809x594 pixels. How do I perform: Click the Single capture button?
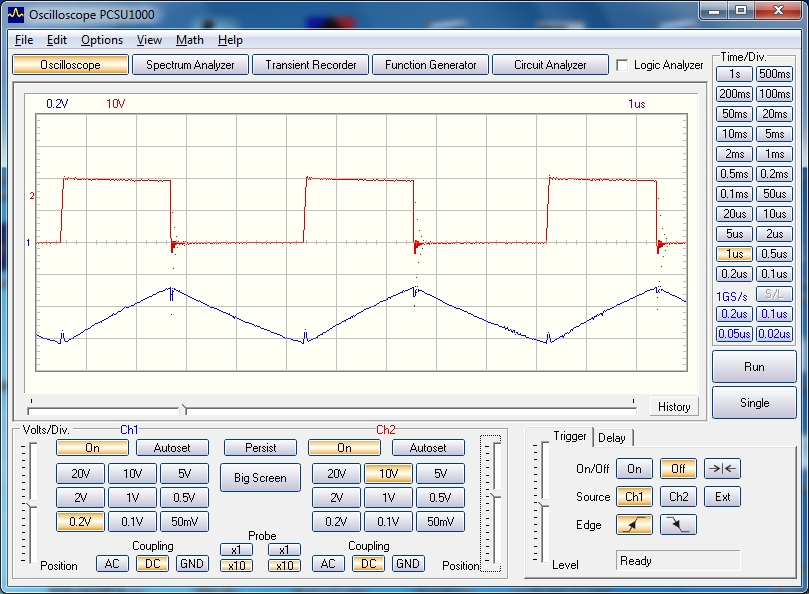pos(754,403)
